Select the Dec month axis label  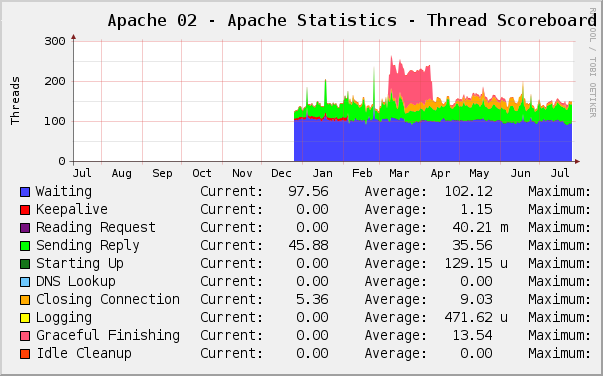coord(281,173)
